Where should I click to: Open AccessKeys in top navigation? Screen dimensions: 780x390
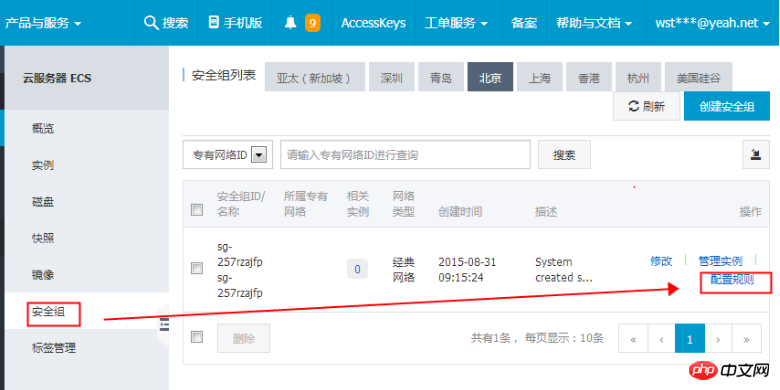click(x=374, y=23)
